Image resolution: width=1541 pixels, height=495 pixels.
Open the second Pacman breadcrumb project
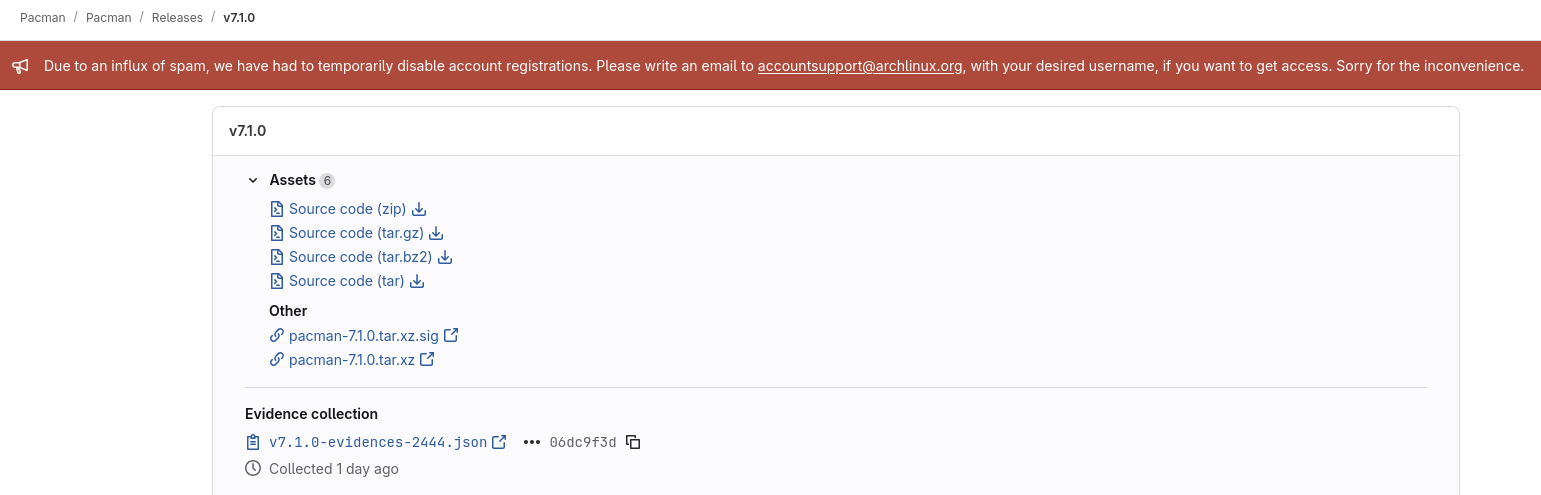pyautogui.click(x=109, y=18)
